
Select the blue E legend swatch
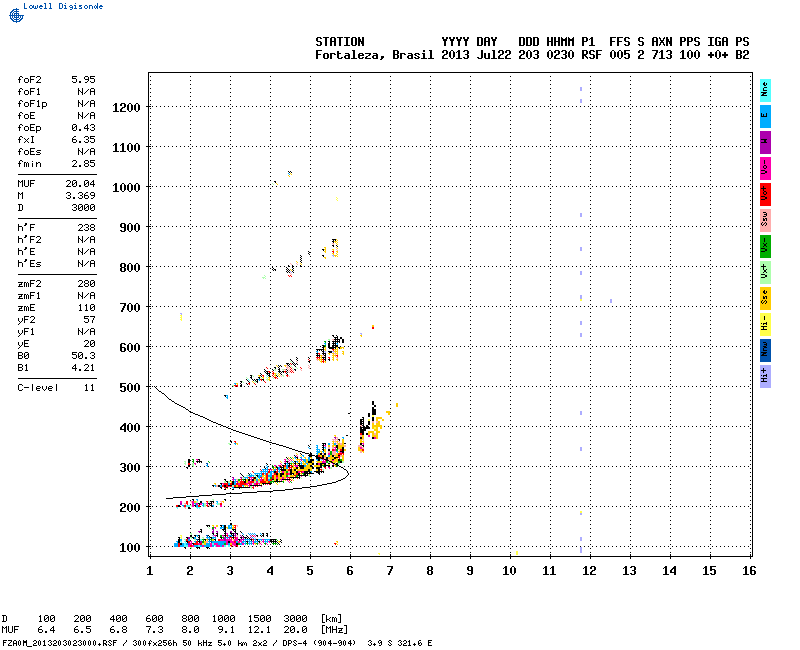point(765,116)
